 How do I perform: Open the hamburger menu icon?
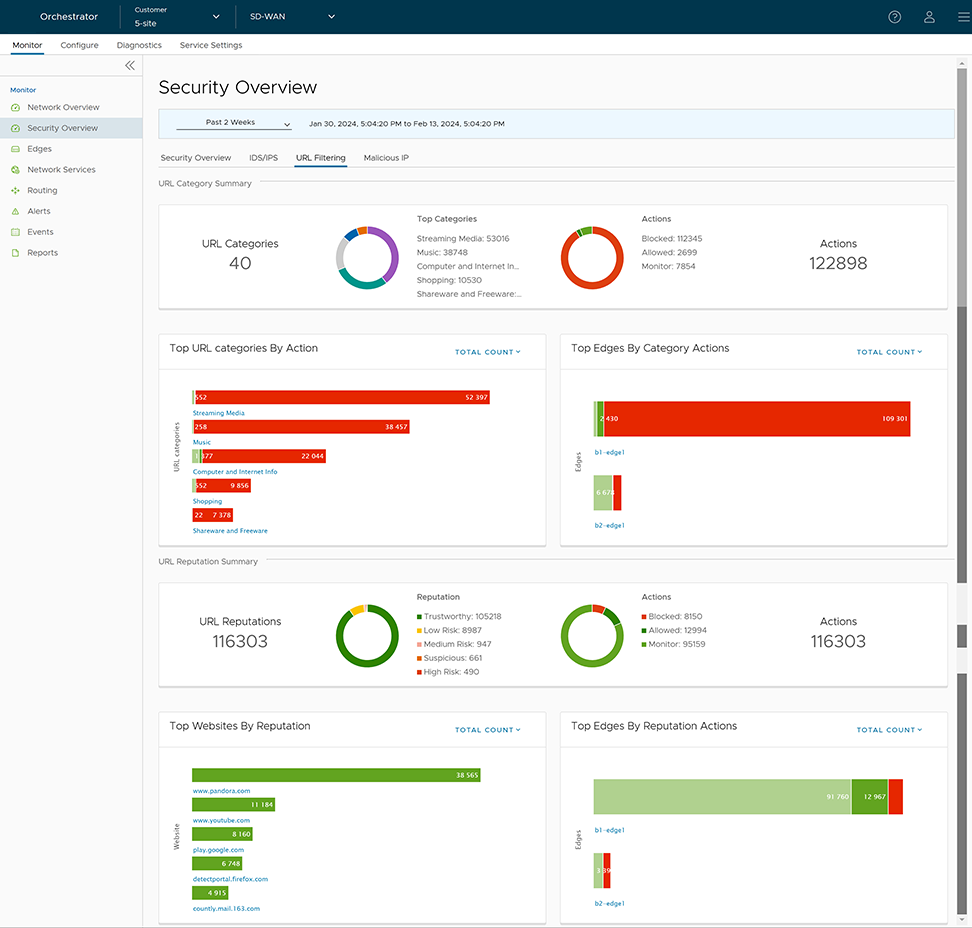(962, 17)
